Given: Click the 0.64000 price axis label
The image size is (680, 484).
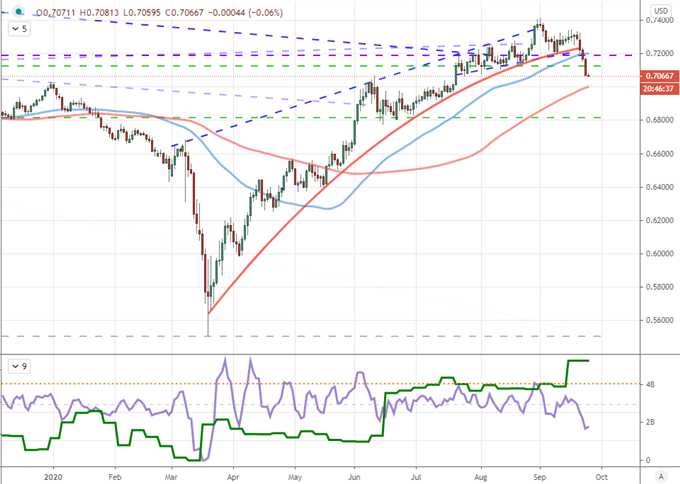Looking at the screenshot, I should click(x=659, y=187).
